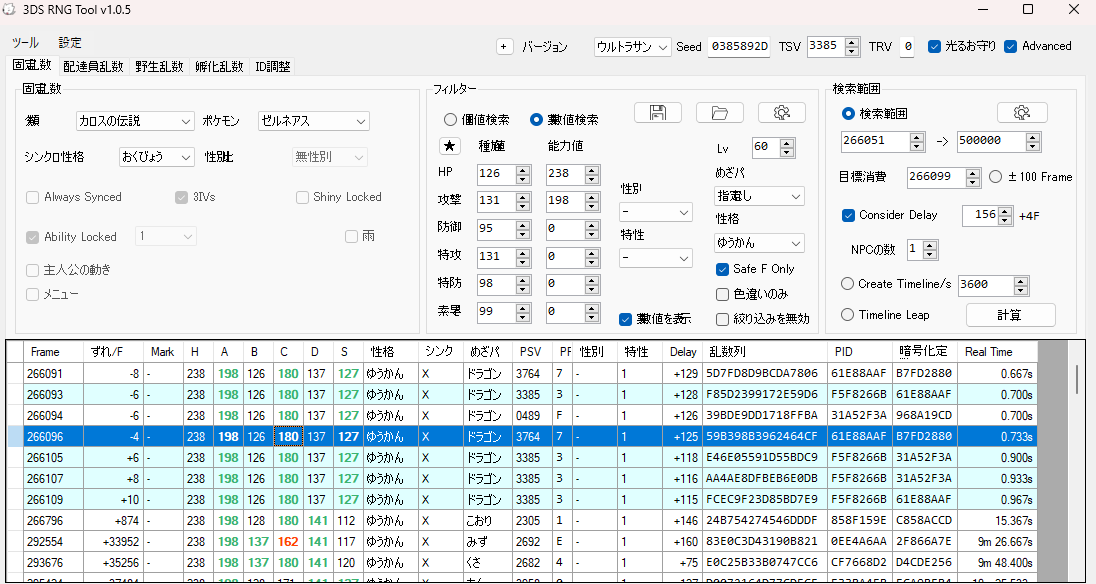Click the save filter floppy disk icon

[658, 112]
